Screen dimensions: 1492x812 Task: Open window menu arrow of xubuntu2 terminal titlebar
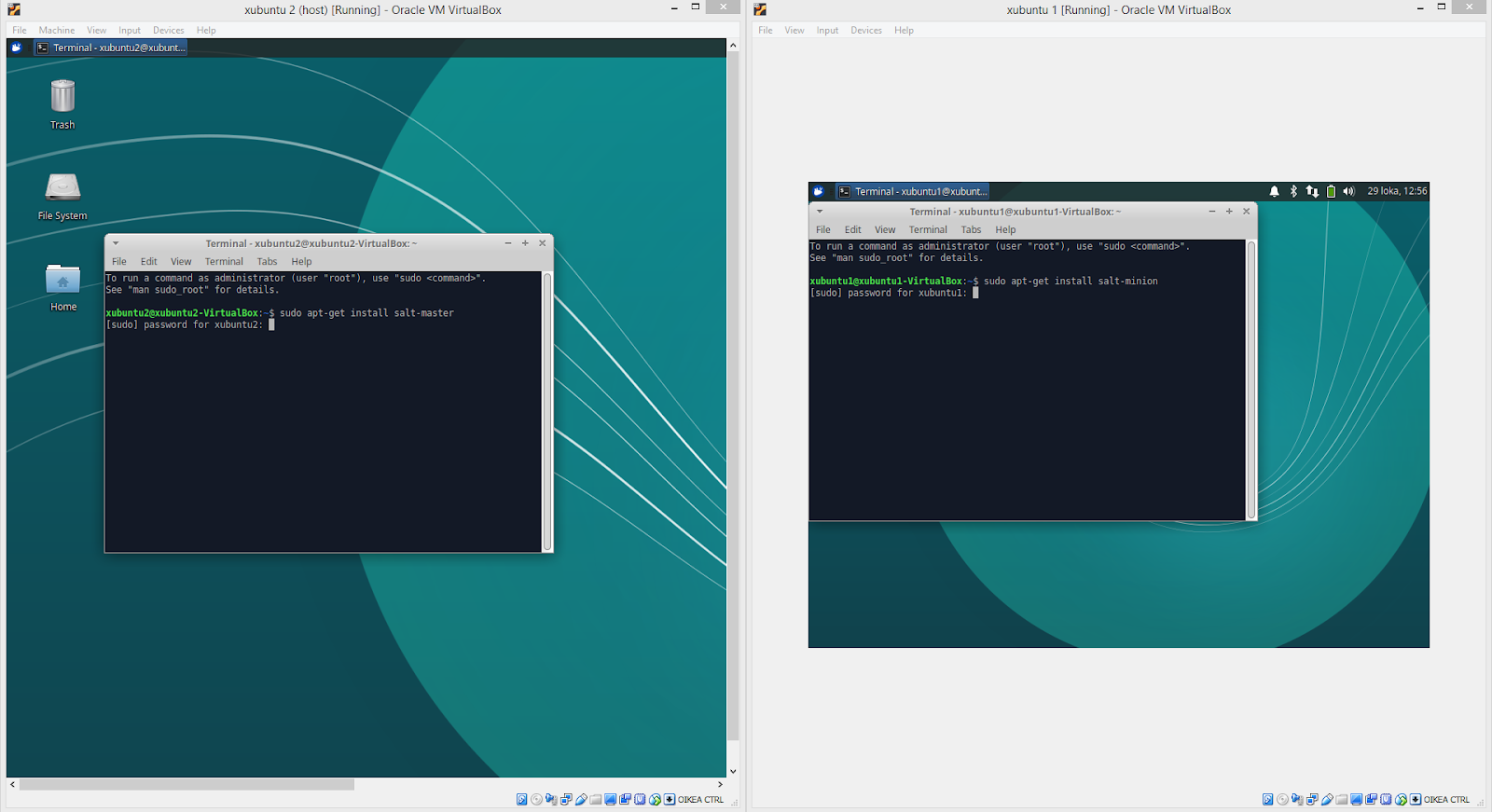click(116, 243)
